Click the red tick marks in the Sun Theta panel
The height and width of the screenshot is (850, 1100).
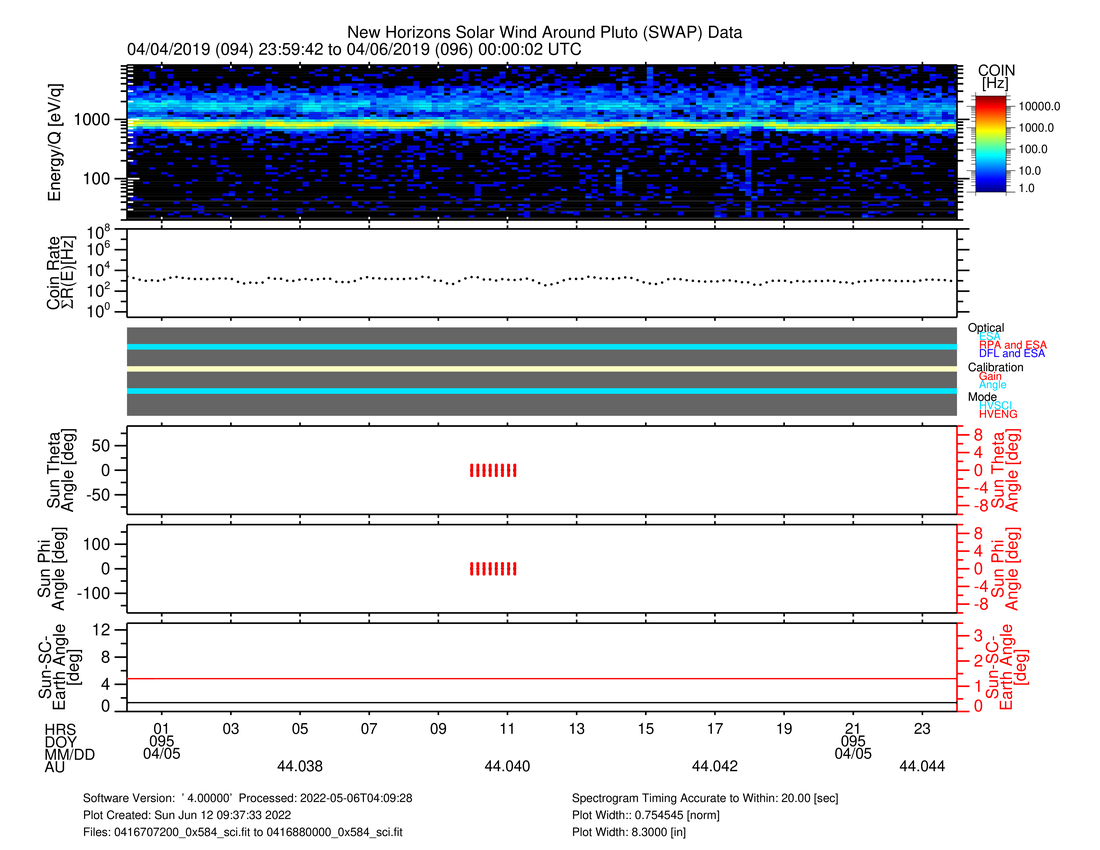pyautogui.click(x=493, y=470)
